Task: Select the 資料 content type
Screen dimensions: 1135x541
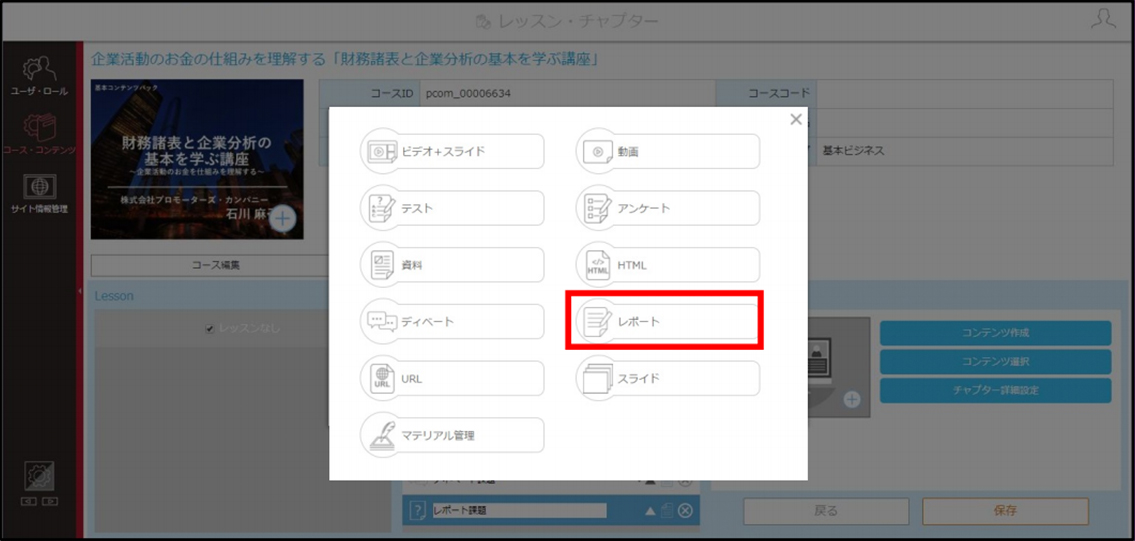Action: [452, 265]
